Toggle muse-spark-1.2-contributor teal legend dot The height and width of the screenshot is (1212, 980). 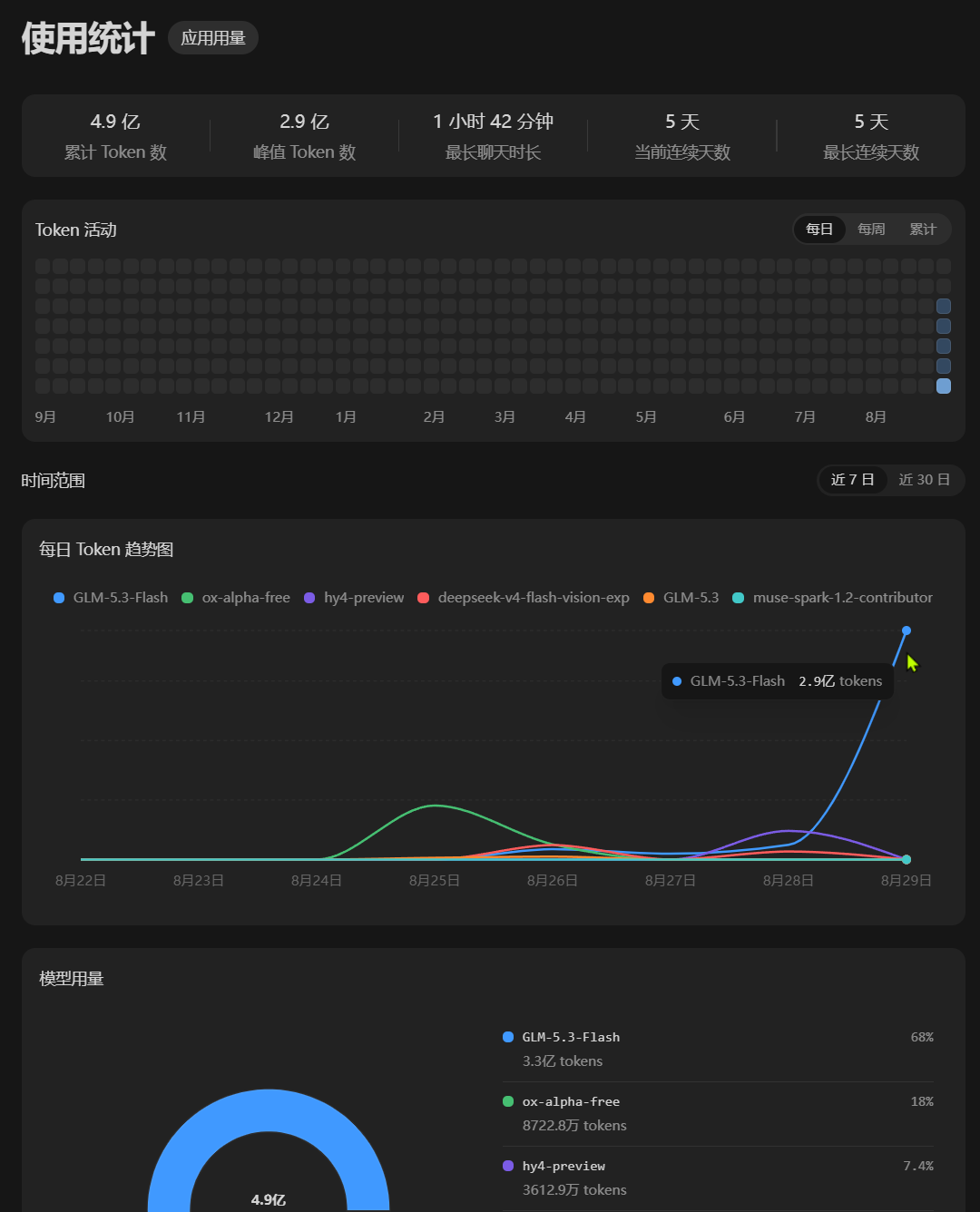pyautogui.click(x=739, y=598)
